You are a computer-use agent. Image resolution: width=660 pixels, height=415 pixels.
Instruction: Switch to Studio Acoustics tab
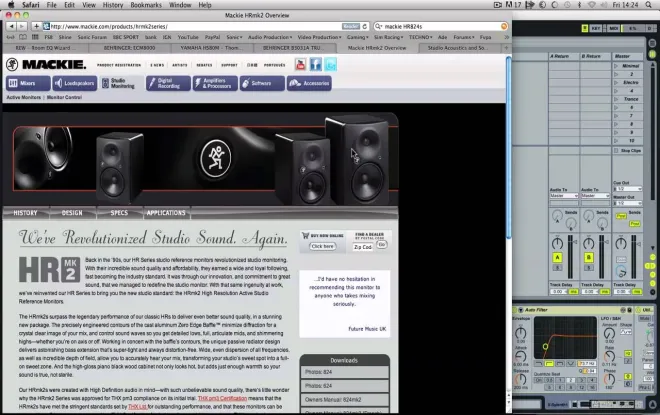pos(458,48)
